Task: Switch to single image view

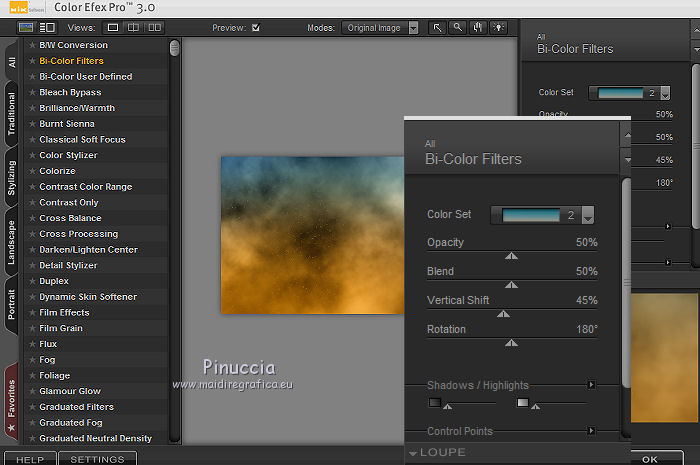Action: pos(113,28)
